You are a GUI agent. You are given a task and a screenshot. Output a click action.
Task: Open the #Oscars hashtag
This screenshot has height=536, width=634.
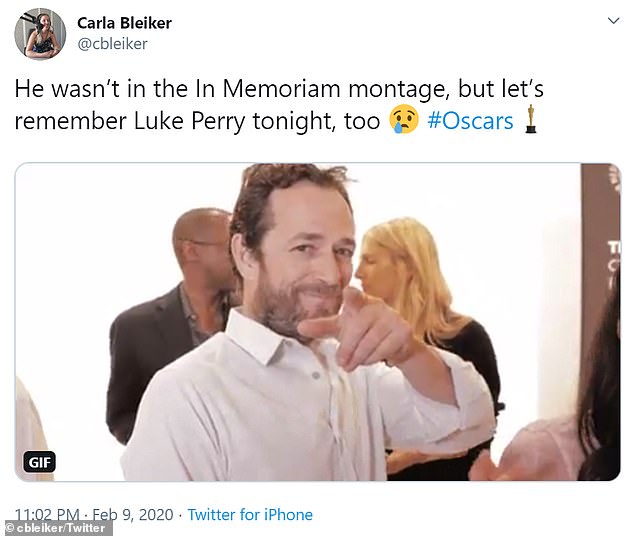point(470,121)
